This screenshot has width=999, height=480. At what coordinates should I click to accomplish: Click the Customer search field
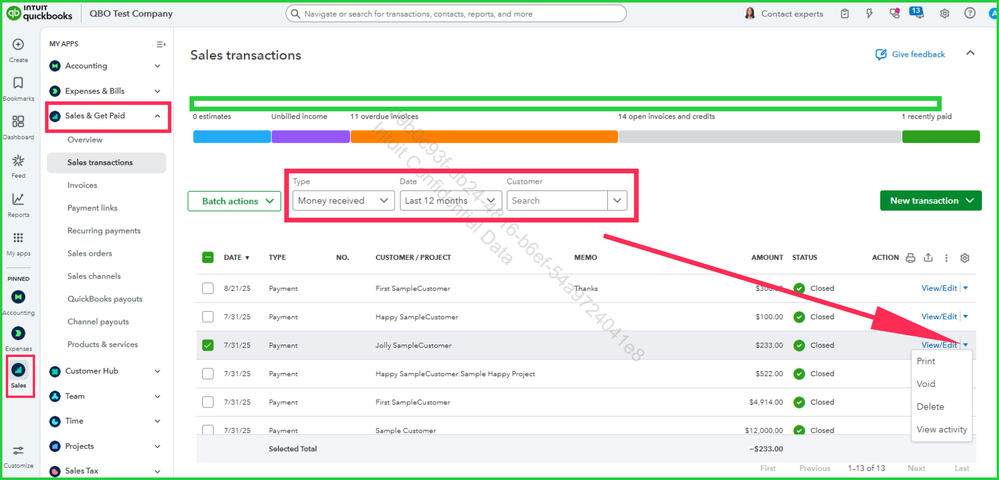557,200
